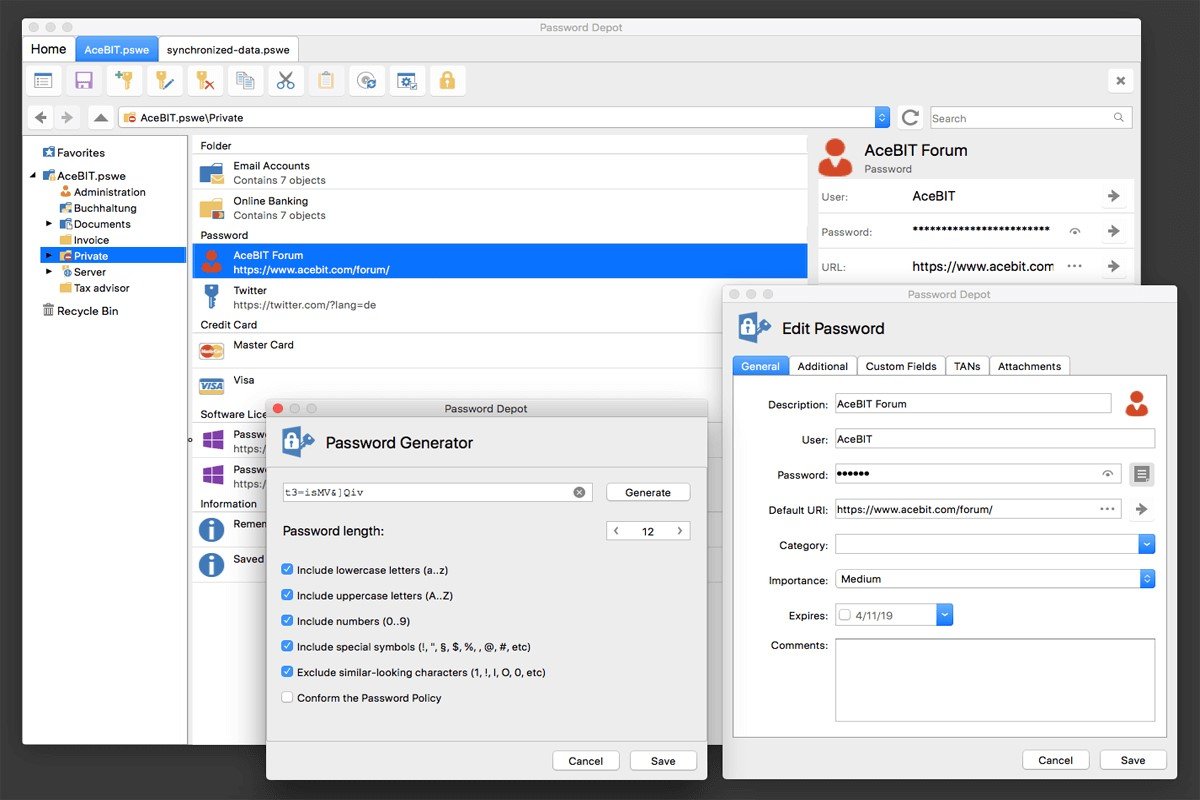Expand the Documents tree node
Viewport: 1200px width, 800px height.
point(49,223)
